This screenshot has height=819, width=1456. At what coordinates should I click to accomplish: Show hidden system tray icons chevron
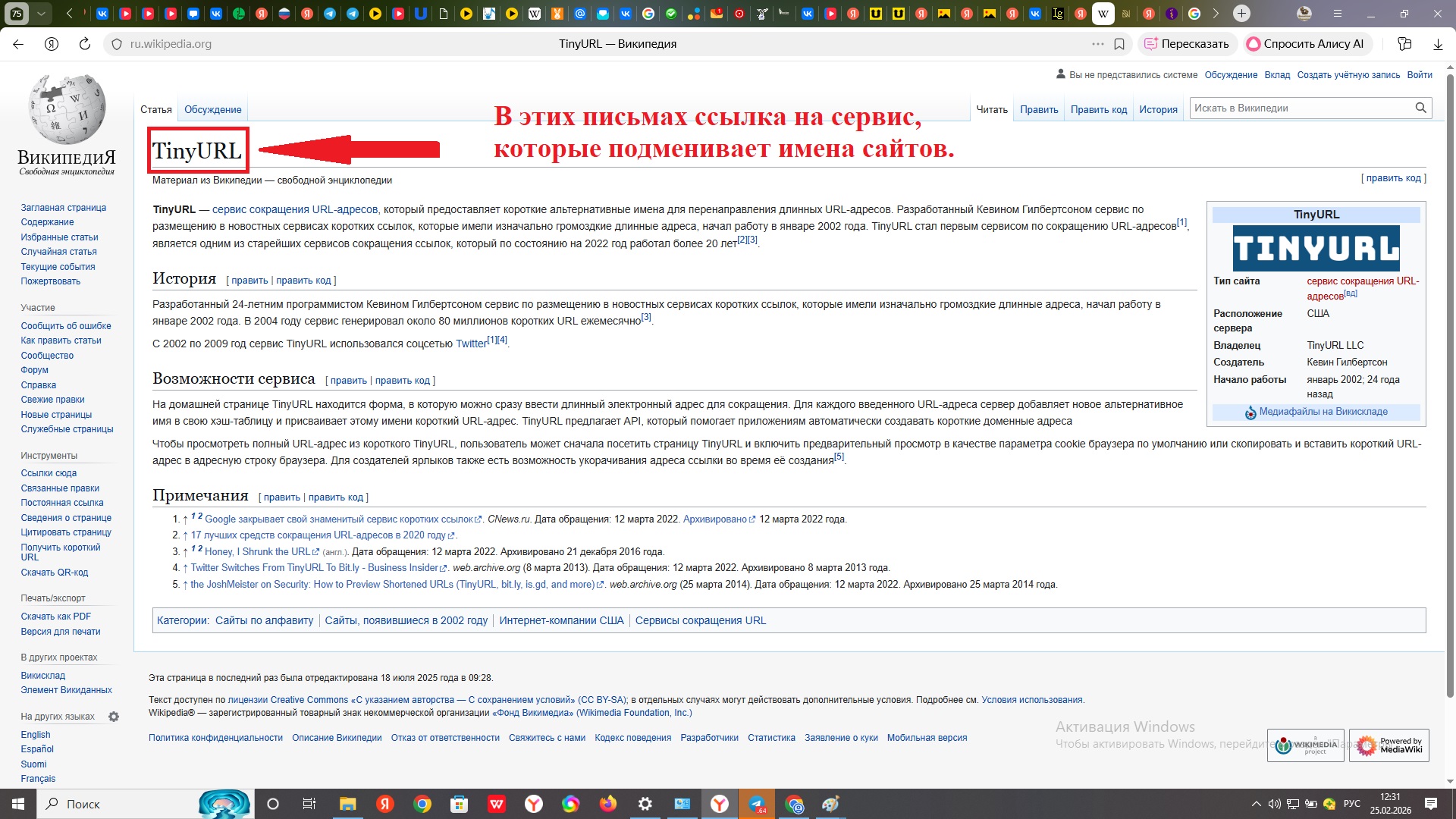point(1257,804)
